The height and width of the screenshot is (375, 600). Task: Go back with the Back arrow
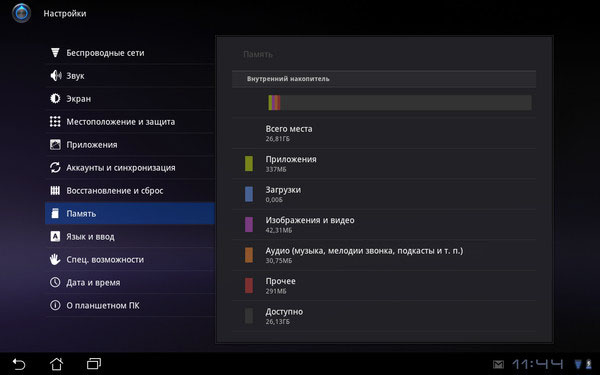[x=19, y=364]
